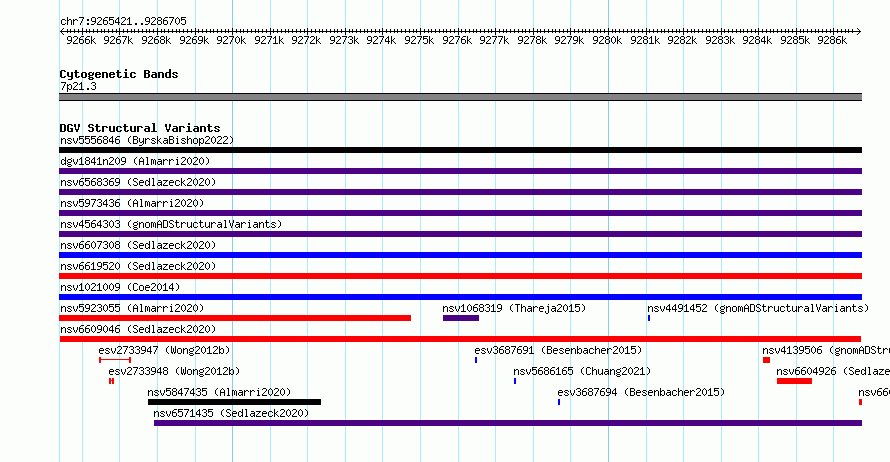This screenshot has width=890, height=462.
Task: Select the black nsv5556846 variant bar
Action: pos(460,150)
